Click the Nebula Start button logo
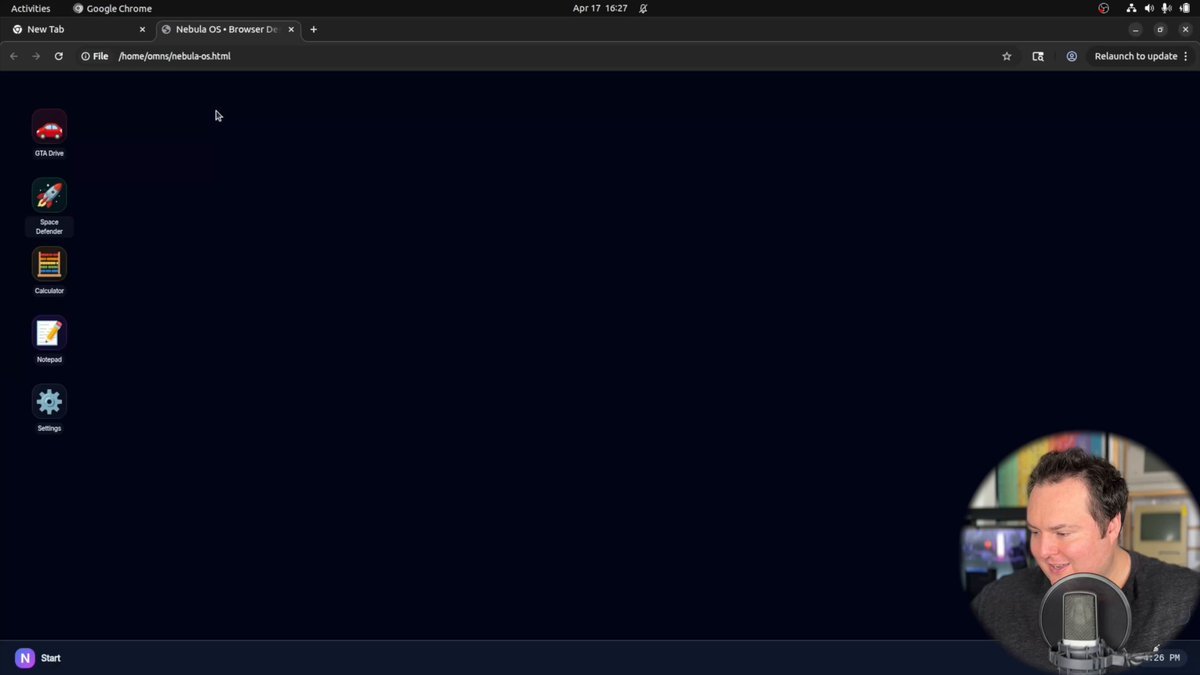Viewport: 1200px width, 675px height. click(23, 658)
